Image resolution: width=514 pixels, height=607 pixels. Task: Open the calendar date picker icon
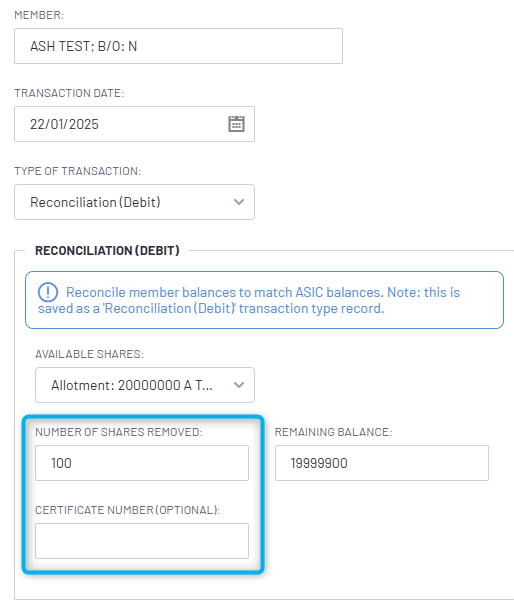click(236, 124)
